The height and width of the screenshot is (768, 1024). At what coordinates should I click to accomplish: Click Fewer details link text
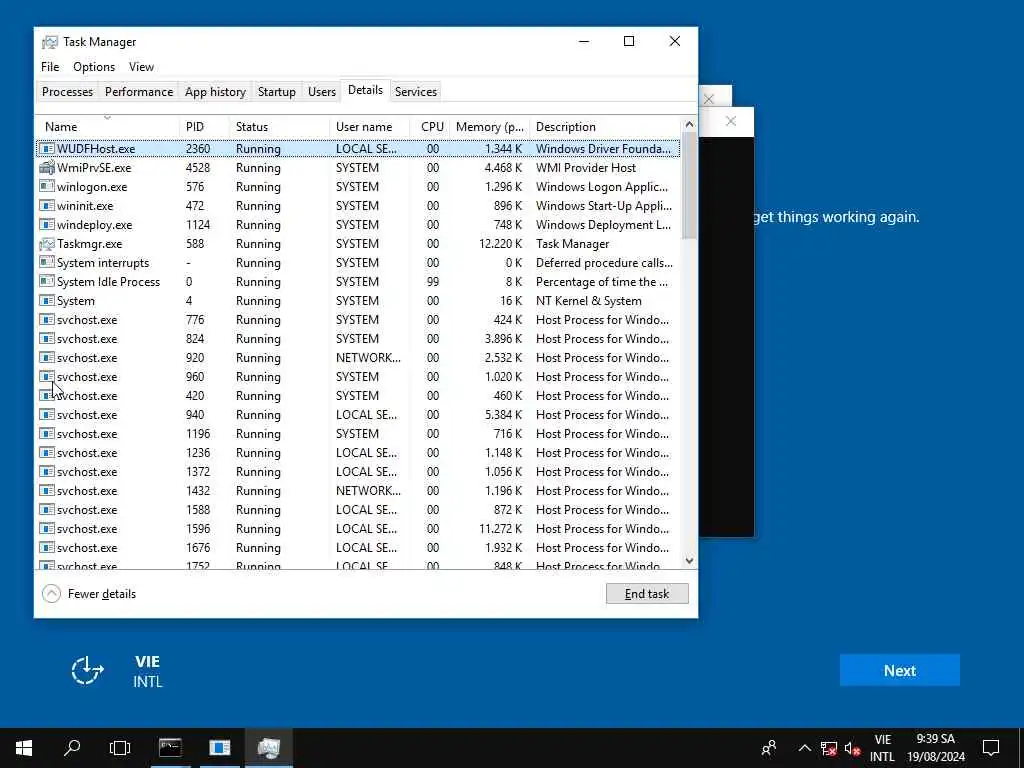click(102, 594)
